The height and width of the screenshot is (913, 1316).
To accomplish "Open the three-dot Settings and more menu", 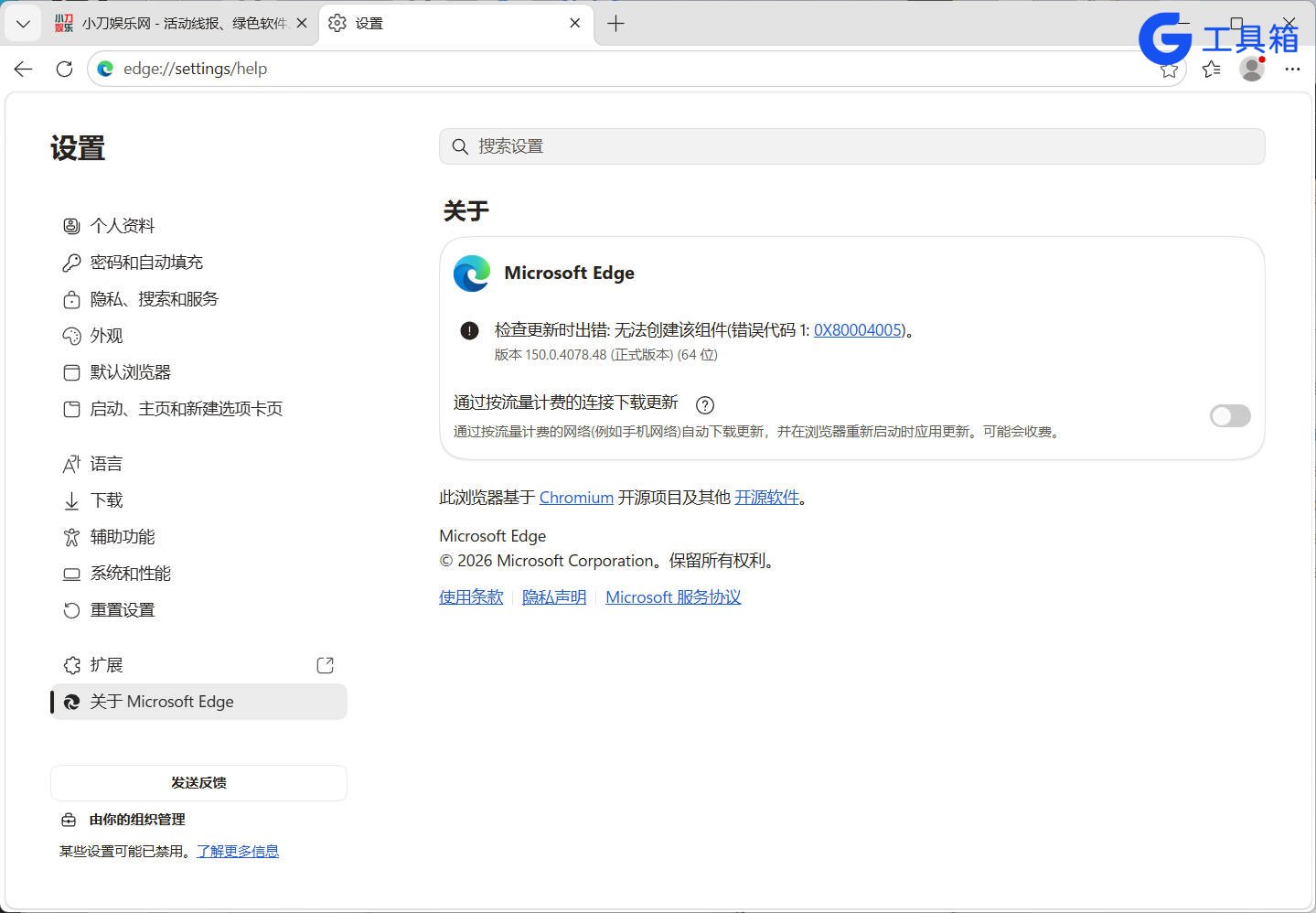I will pos(1292,69).
